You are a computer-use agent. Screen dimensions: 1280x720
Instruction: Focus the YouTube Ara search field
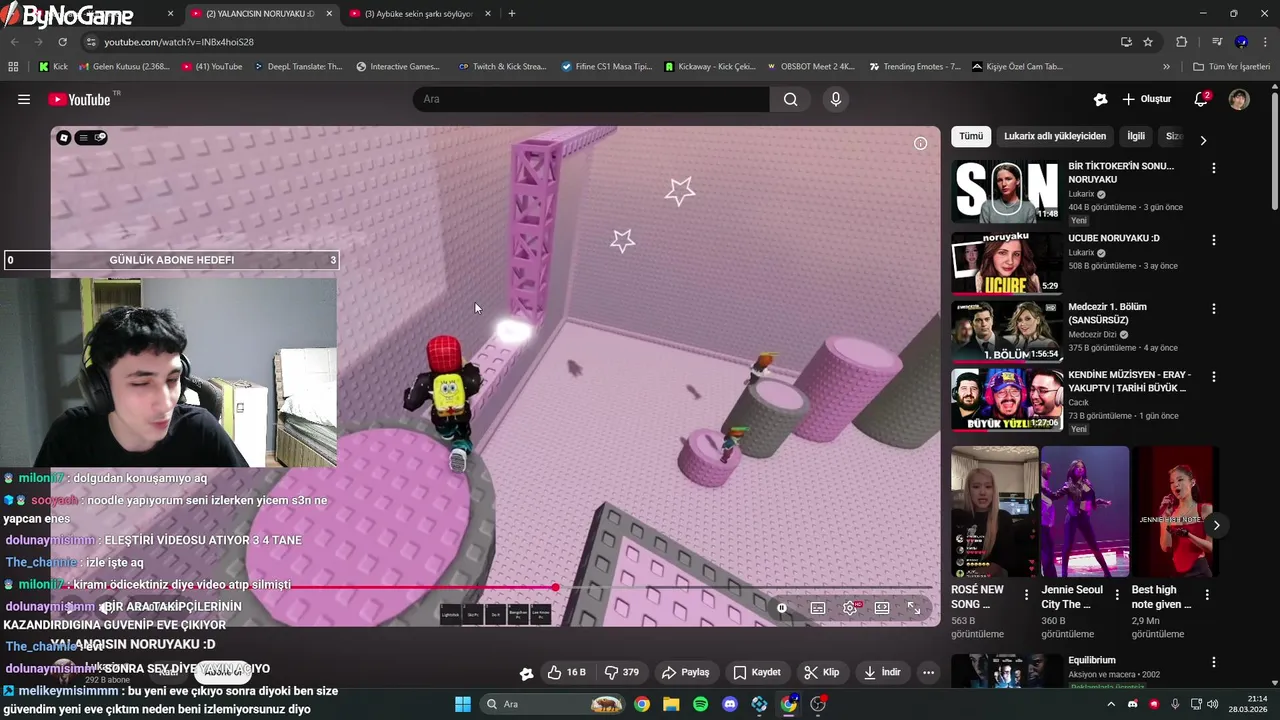591,99
